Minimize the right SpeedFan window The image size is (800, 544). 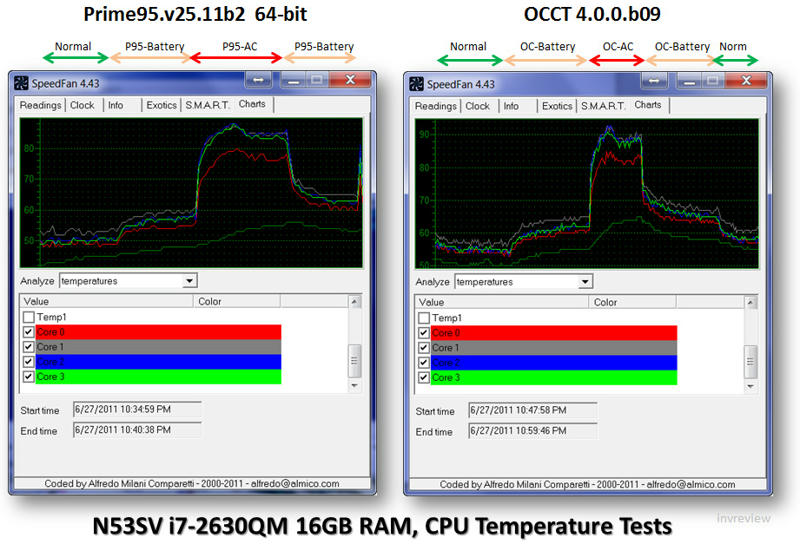[x=689, y=81]
